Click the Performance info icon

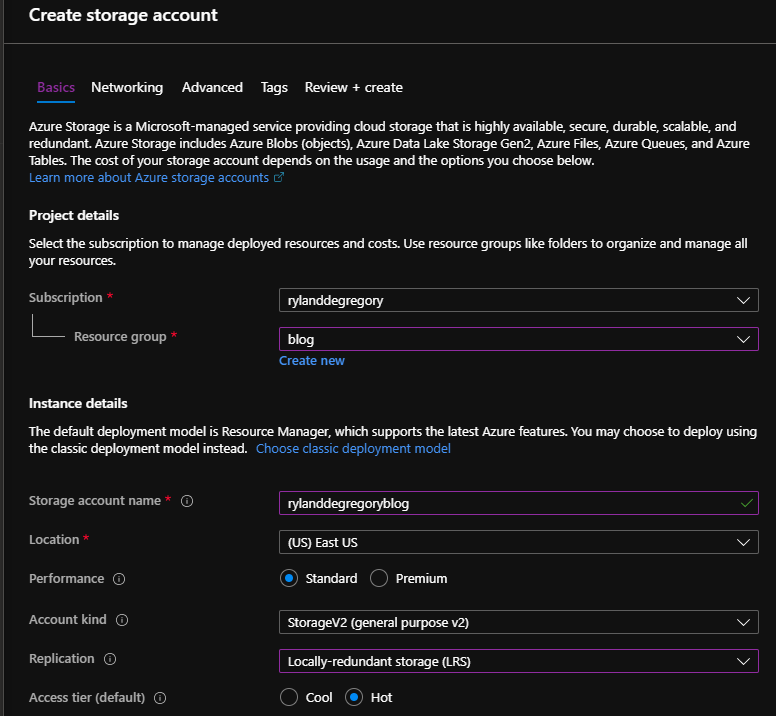[x=119, y=579]
